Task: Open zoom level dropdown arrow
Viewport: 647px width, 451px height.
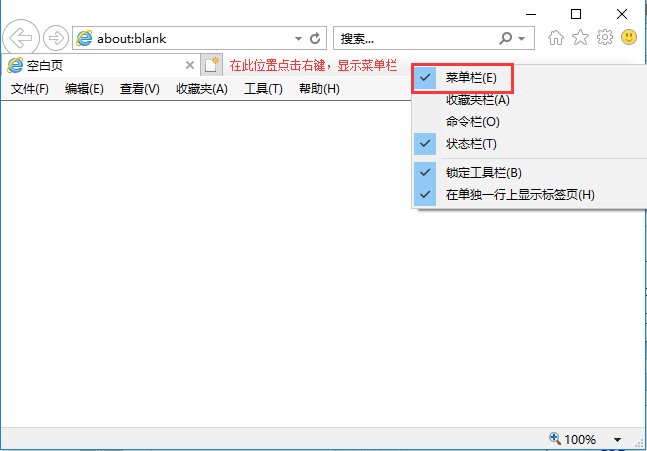Action: point(617,440)
